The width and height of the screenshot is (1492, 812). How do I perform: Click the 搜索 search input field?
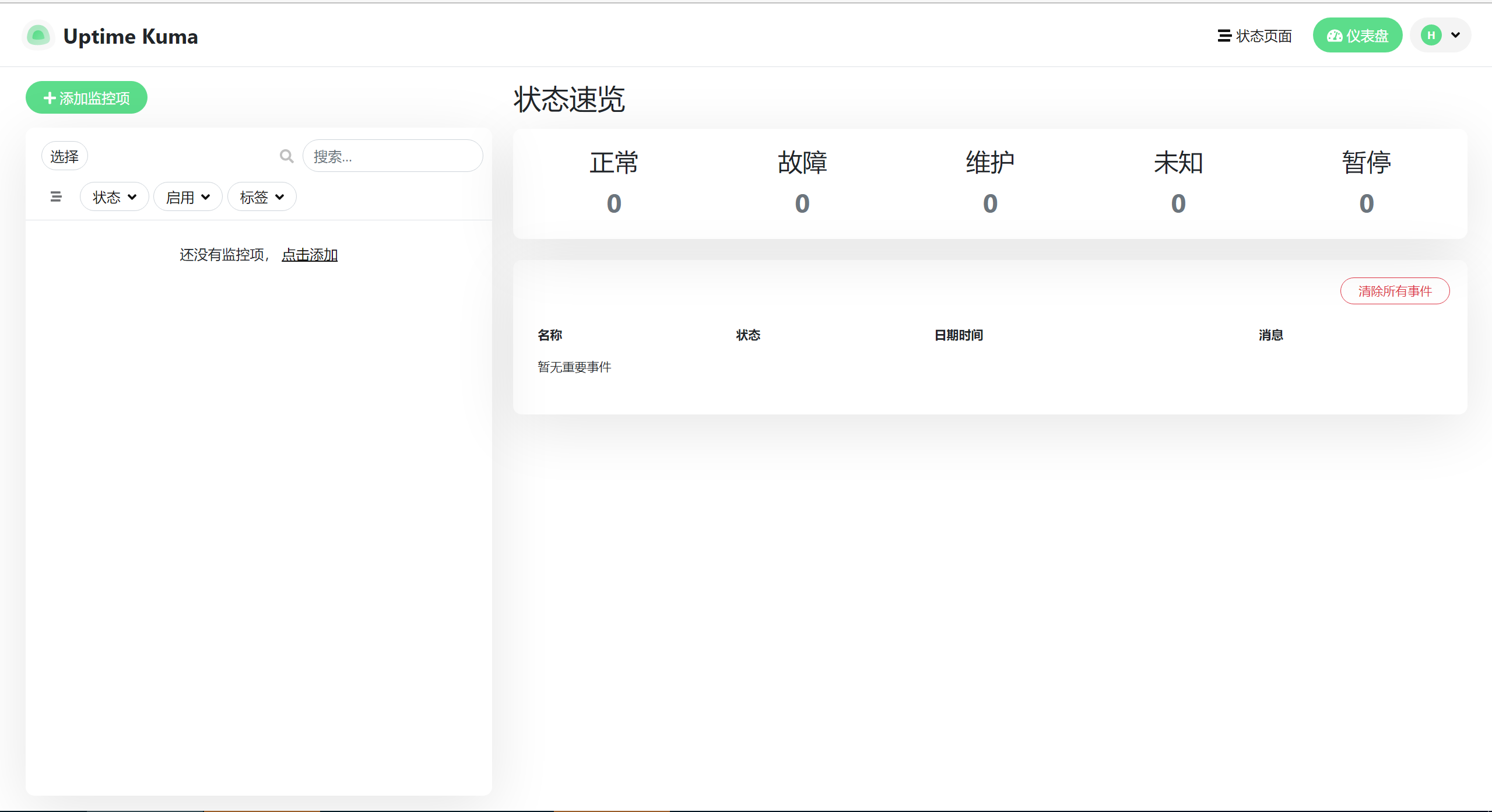click(x=392, y=156)
